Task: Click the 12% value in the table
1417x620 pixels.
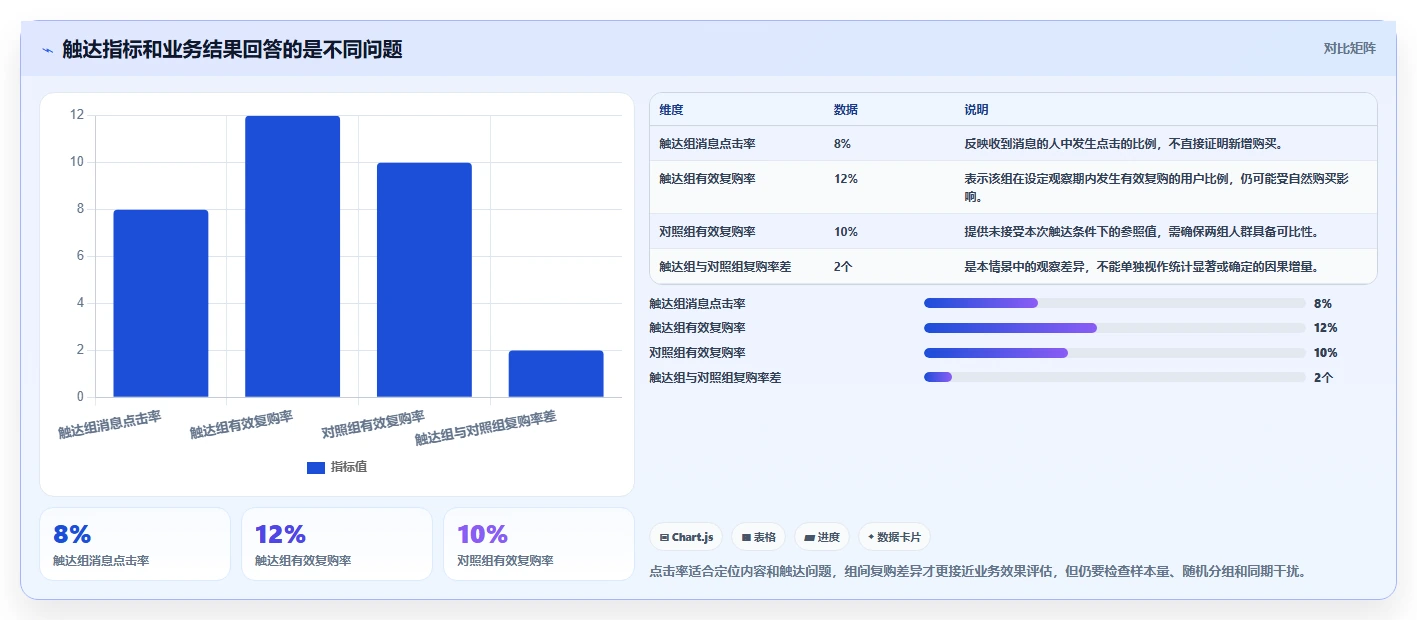Action: click(845, 179)
